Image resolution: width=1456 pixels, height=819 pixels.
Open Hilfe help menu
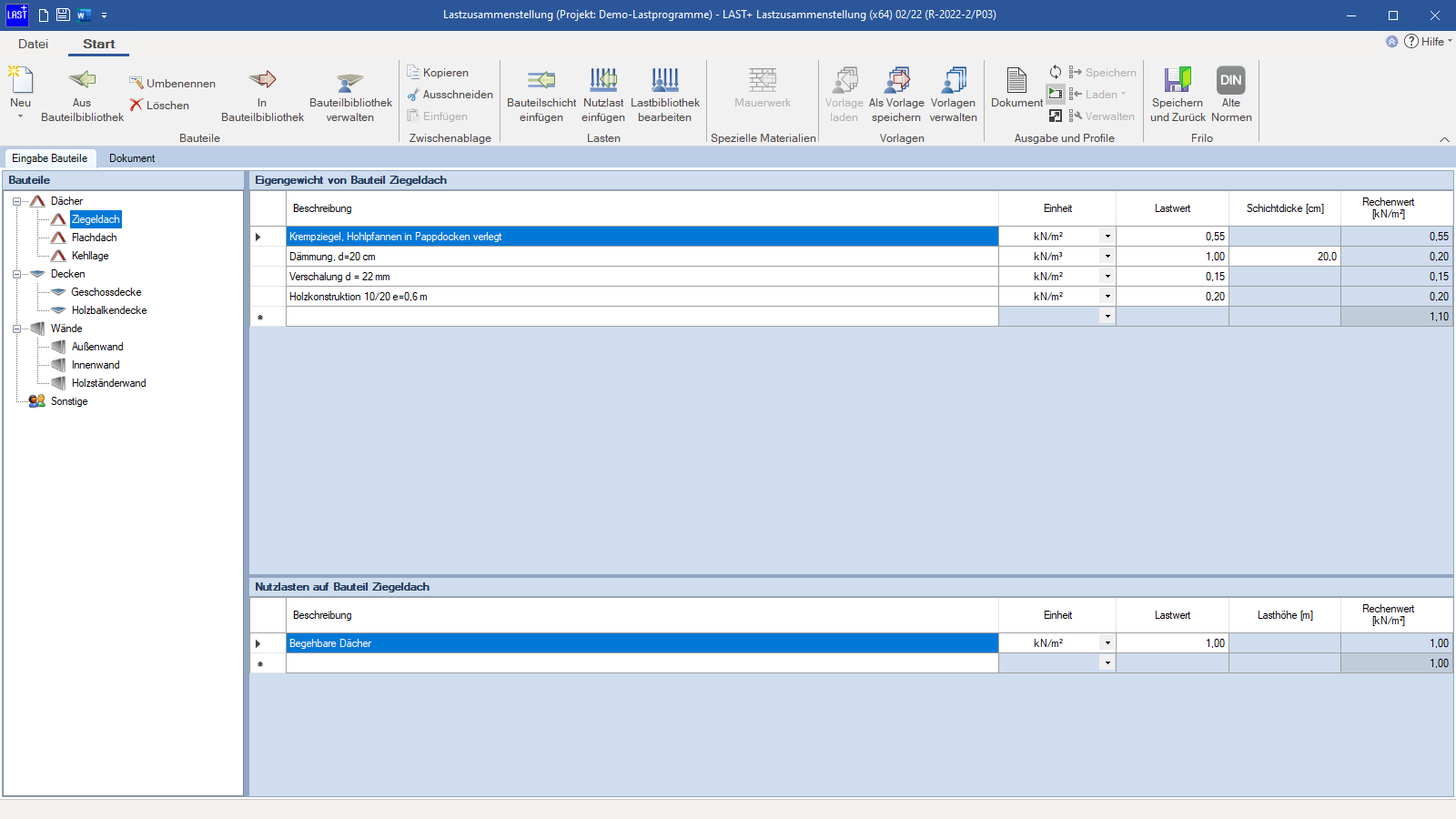[1427, 41]
